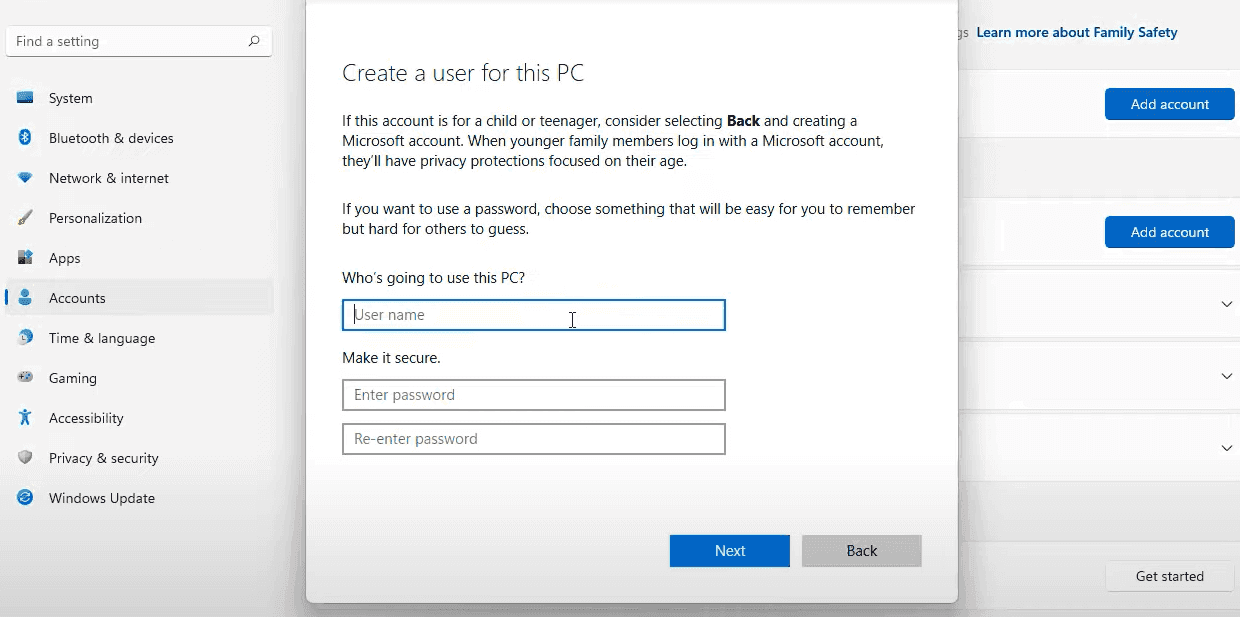The image size is (1240, 617).
Task: Click the Personalization paintbrush icon
Action: (x=26, y=218)
